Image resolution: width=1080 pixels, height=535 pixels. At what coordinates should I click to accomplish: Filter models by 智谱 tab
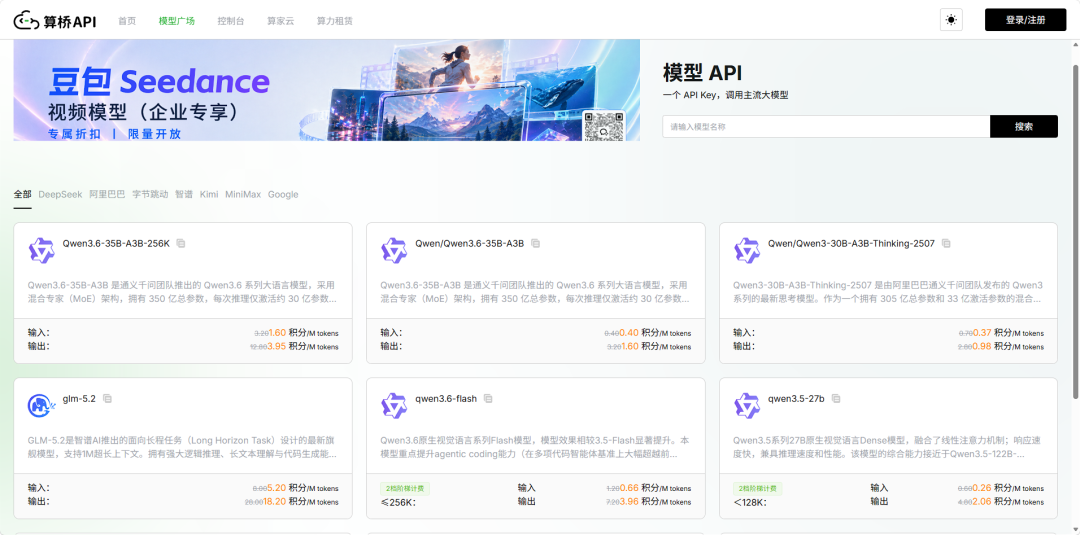point(184,195)
